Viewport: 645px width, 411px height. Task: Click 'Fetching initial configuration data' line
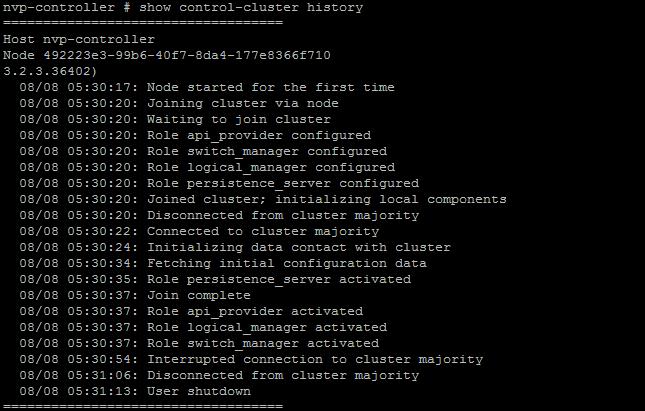[x=223, y=264]
